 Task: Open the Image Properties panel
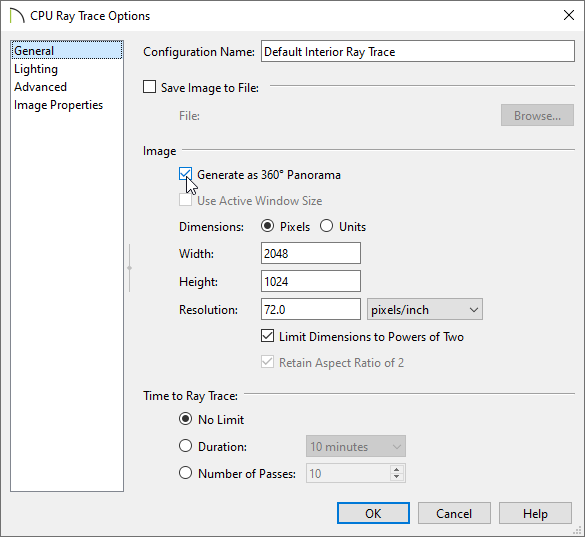pyautogui.click(x=58, y=105)
